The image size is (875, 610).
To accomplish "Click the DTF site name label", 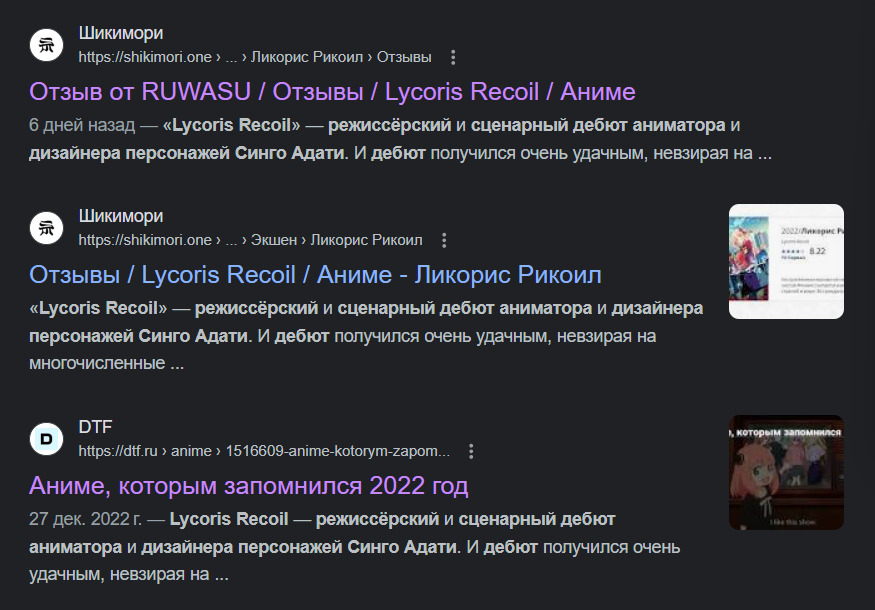I will point(95,427).
